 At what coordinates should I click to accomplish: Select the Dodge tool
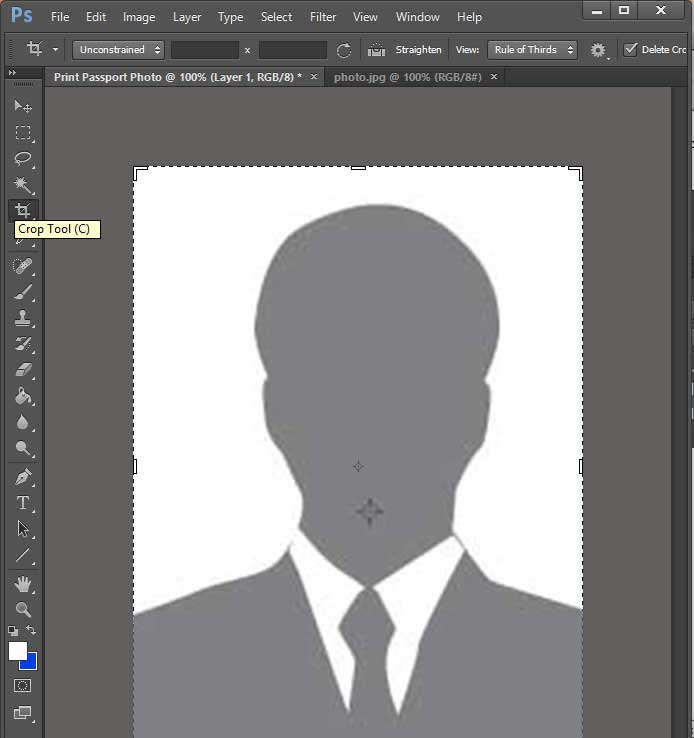pyautogui.click(x=23, y=448)
